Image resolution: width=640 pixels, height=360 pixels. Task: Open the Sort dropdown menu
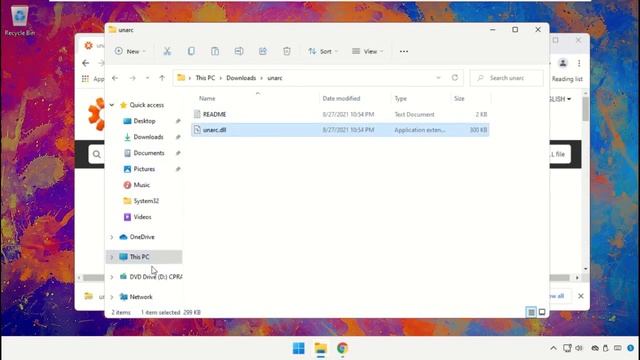pos(323,51)
